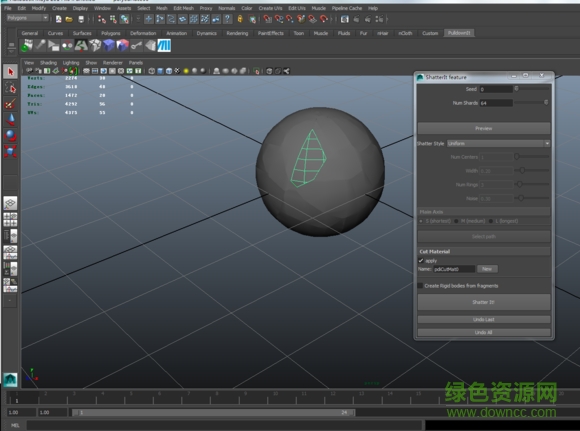Click the Preview button

point(484,128)
